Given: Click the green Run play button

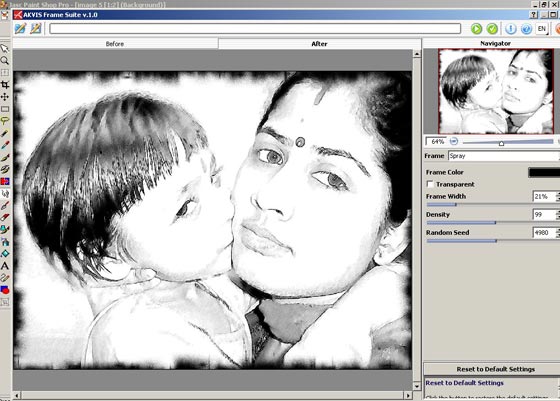Looking at the screenshot, I should tap(476, 29).
